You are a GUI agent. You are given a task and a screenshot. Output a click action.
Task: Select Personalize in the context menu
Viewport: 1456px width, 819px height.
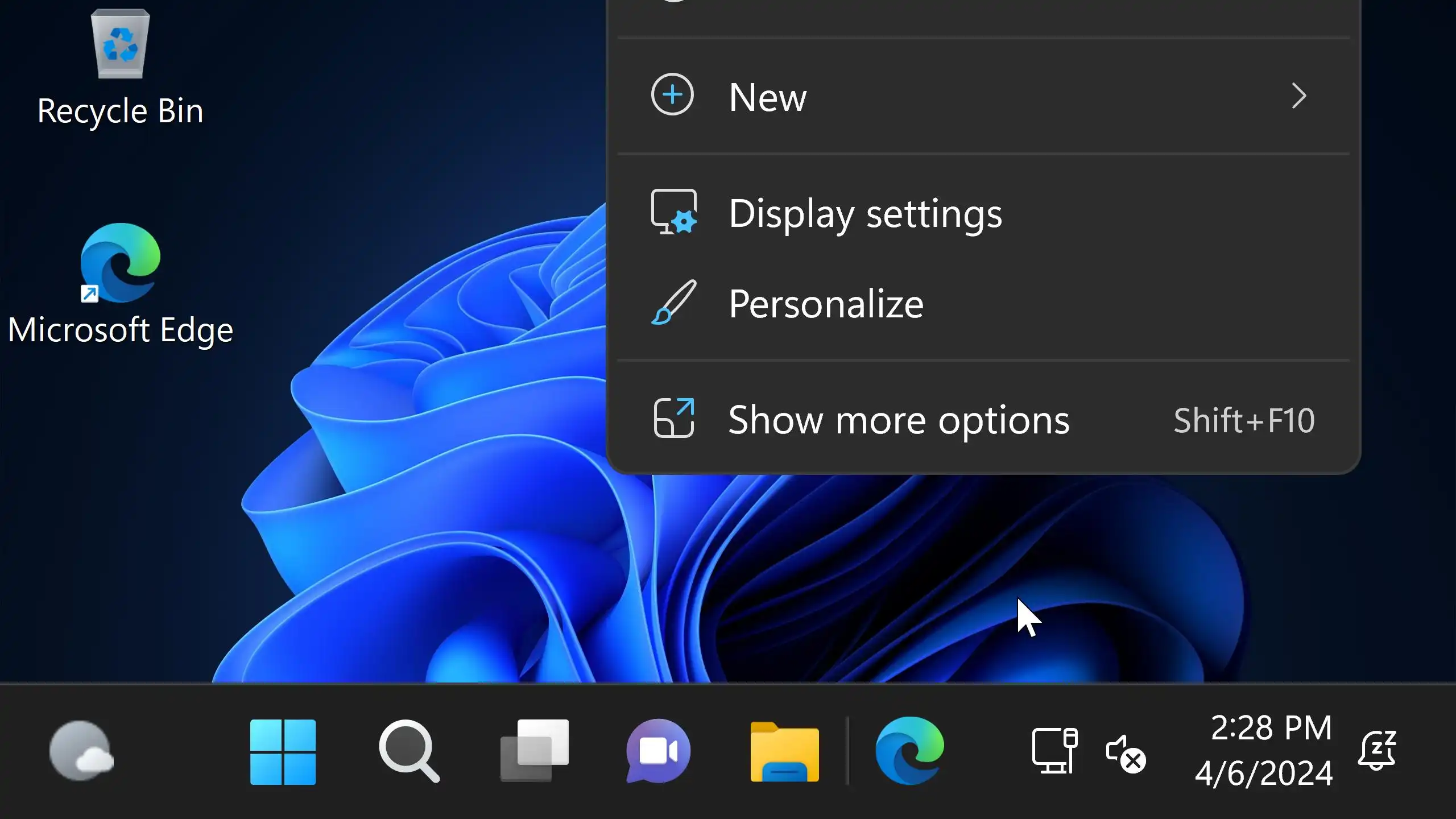click(826, 304)
